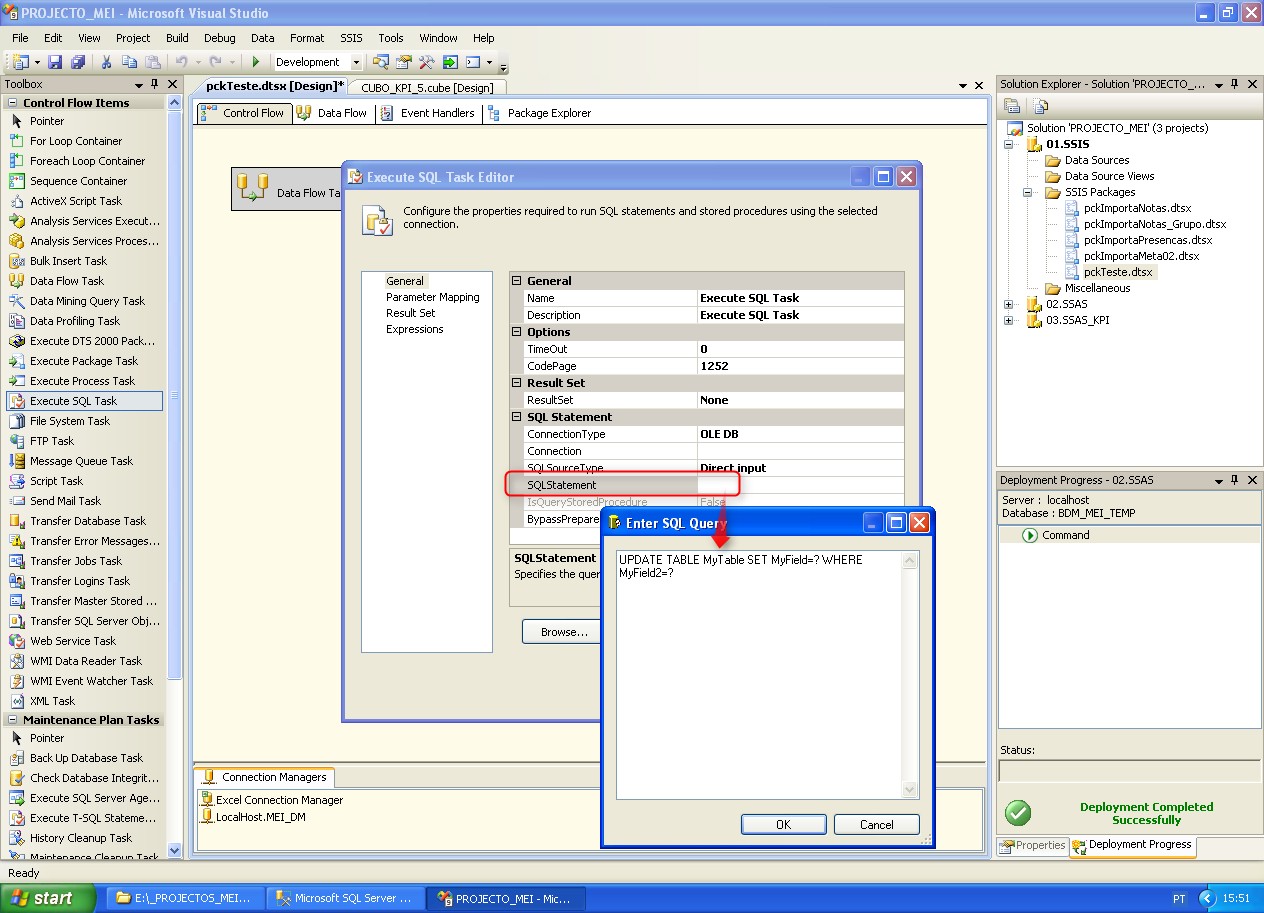The width and height of the screenshot is (1264, 913).
Task: Click the down arrow of Toolbox scrollbar
Action: tap(175, 850)
